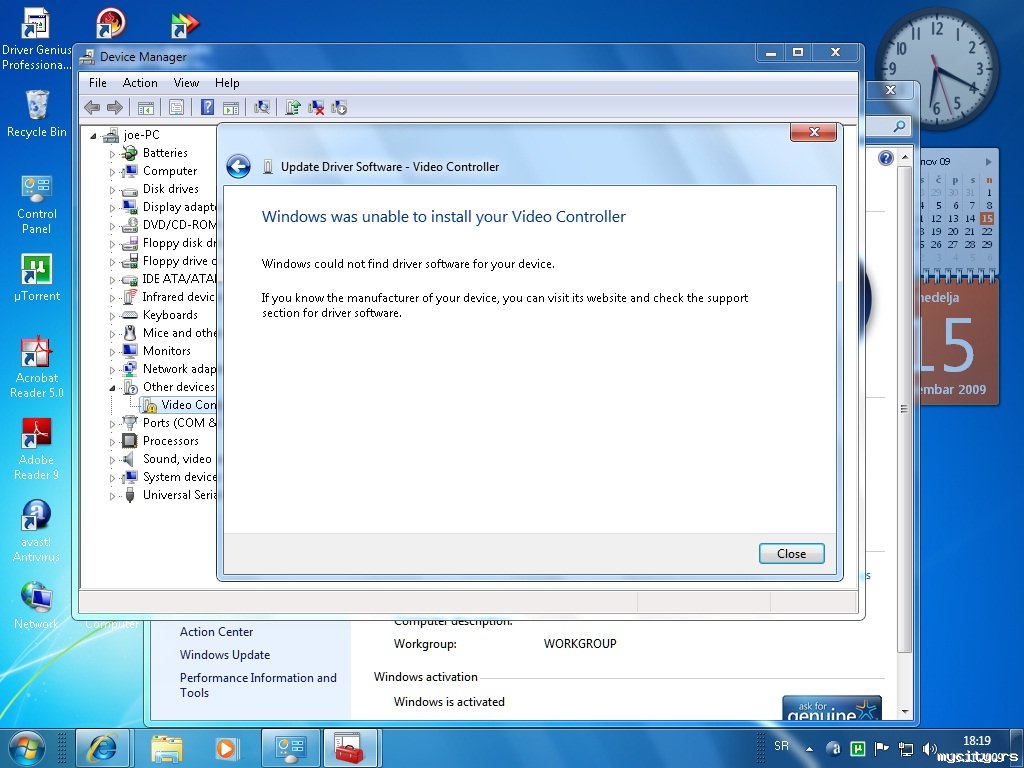Click the Update Driver Software toolbar icon
The image size is (1024, 768).
293,107
